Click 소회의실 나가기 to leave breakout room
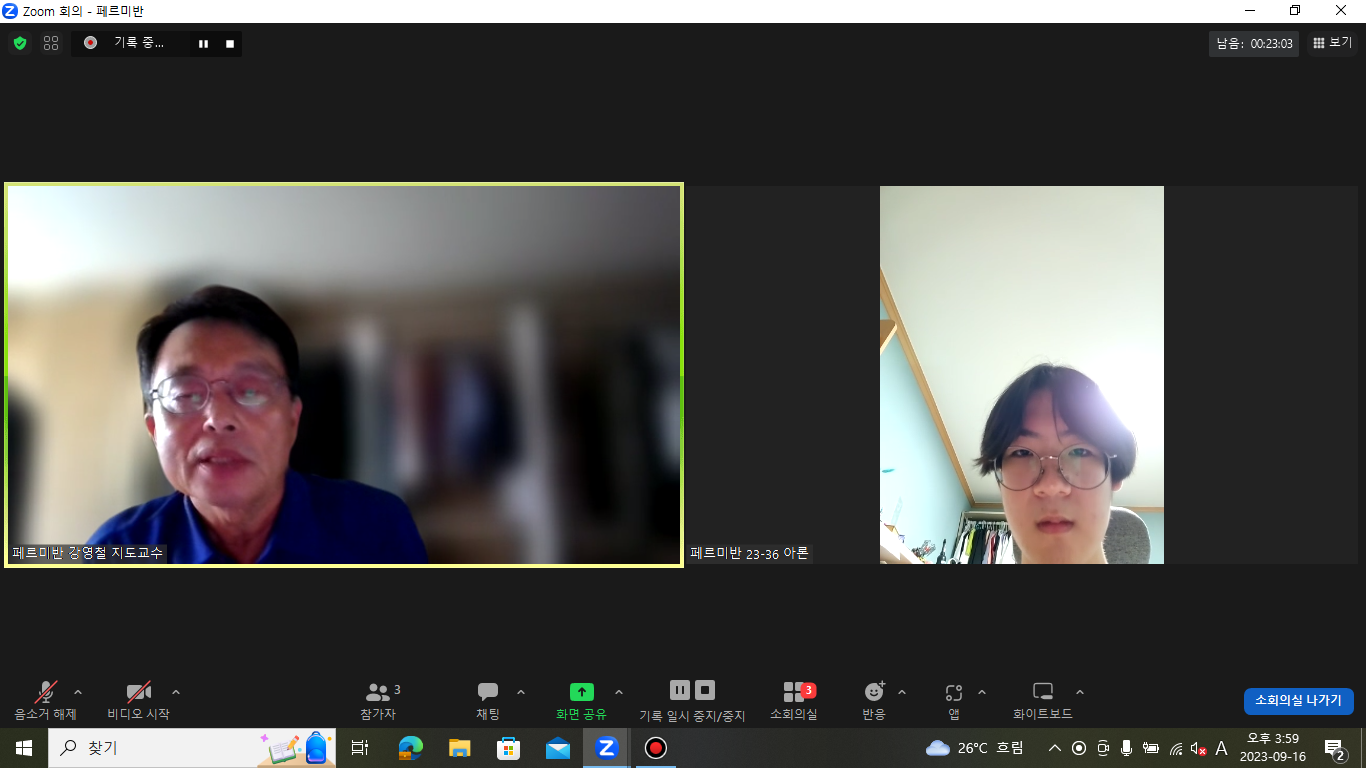The width and height of the screenshot is (1366, 768). [x=1299, y=701]
